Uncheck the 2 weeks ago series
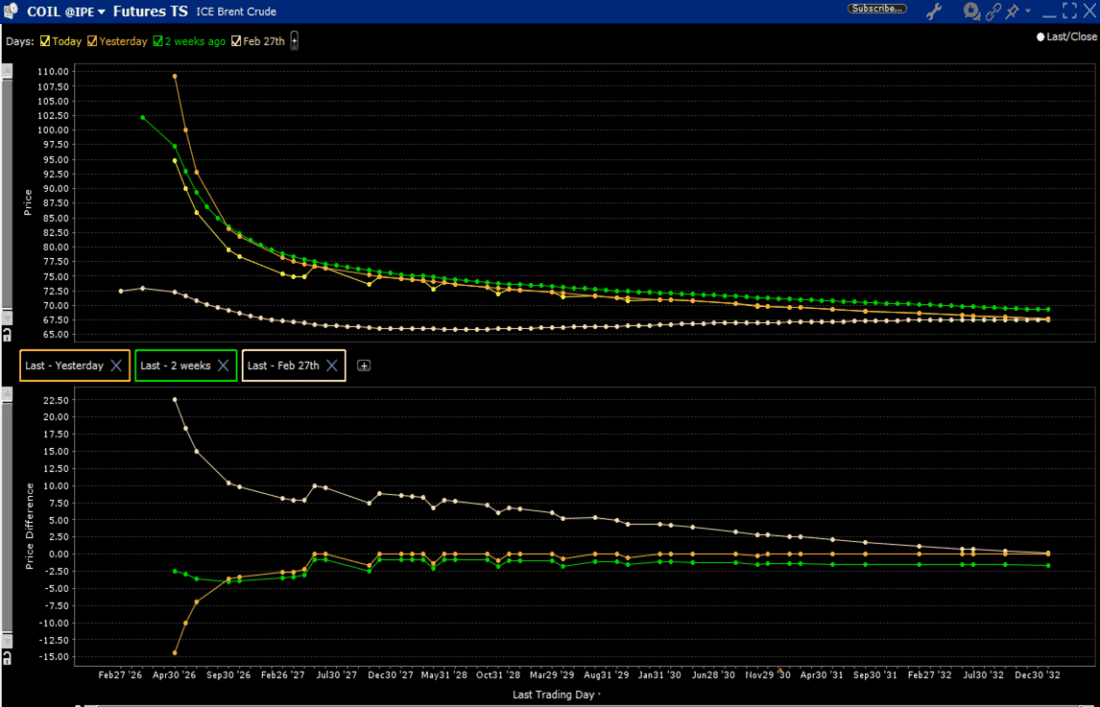Screen dimensions: 1100x707 [157, 41]
